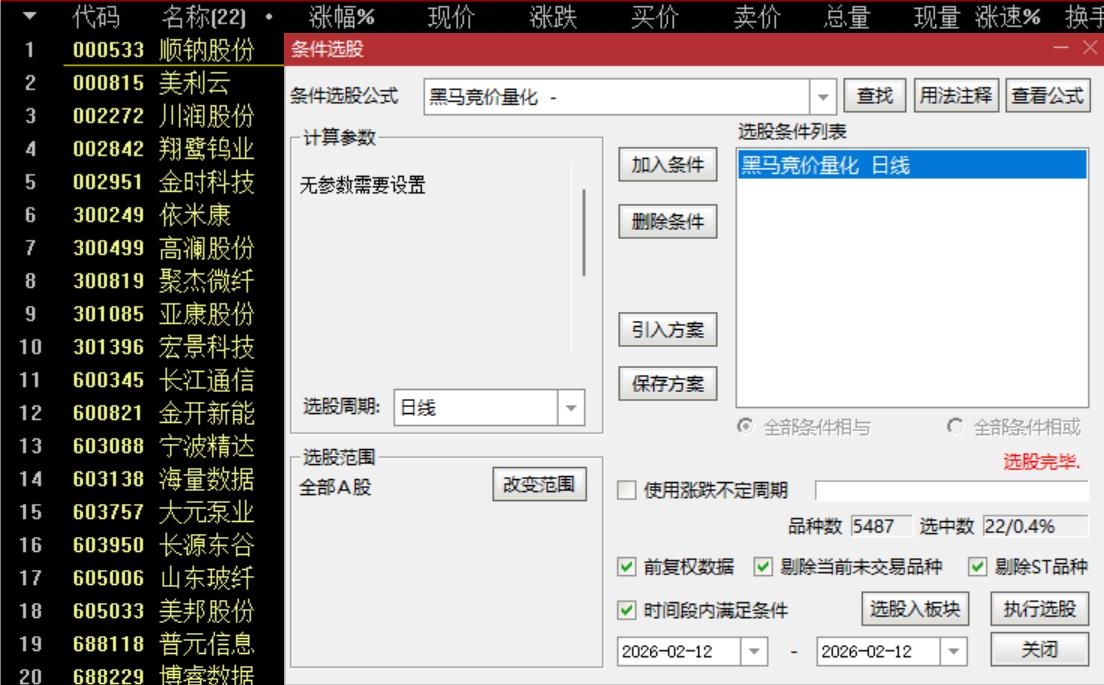Screen dimensions: 1104x685
Task: Toggle 剔除ST品种 checkbox
Action: (977, 567)
